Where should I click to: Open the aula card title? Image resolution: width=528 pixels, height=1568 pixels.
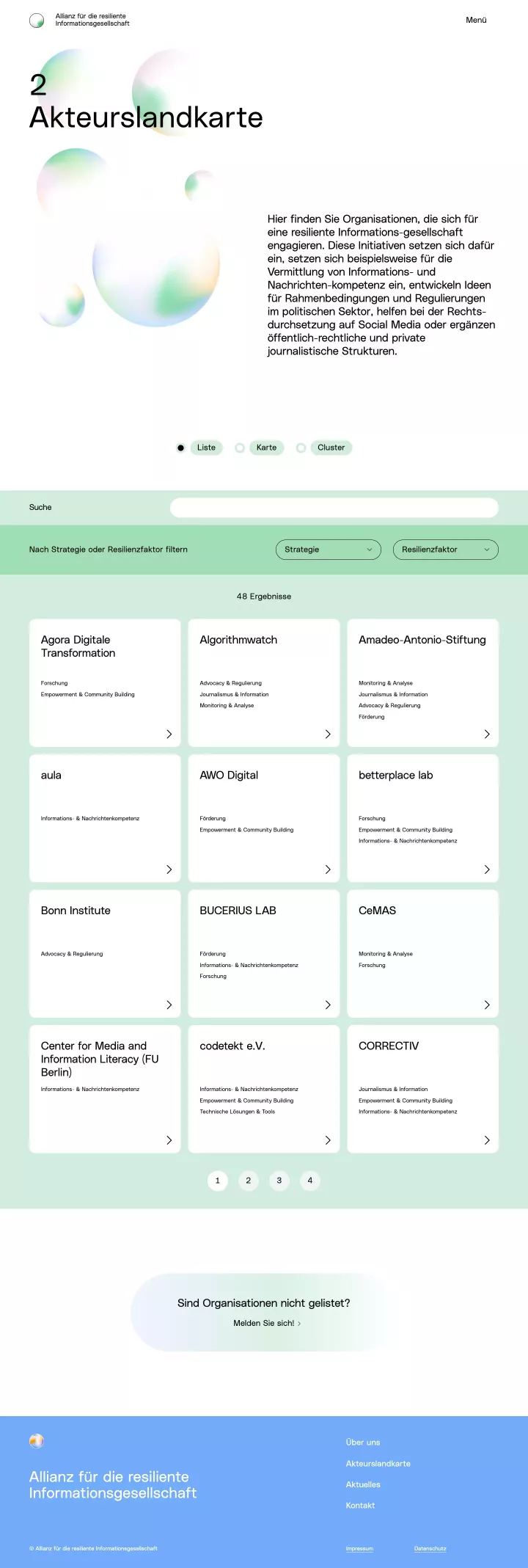pyautogui.click(x=51, y=776)
